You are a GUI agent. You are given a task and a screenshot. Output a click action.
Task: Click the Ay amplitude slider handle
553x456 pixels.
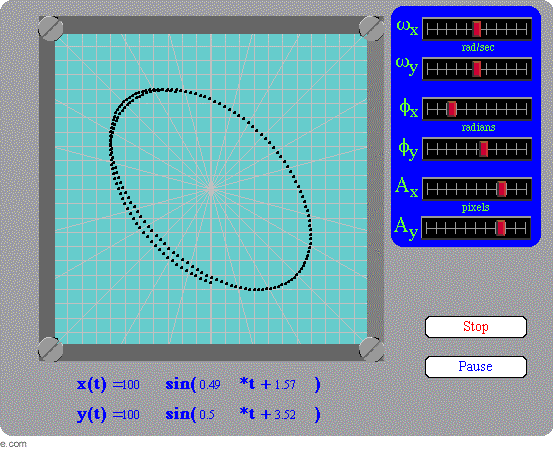(500, 228)
